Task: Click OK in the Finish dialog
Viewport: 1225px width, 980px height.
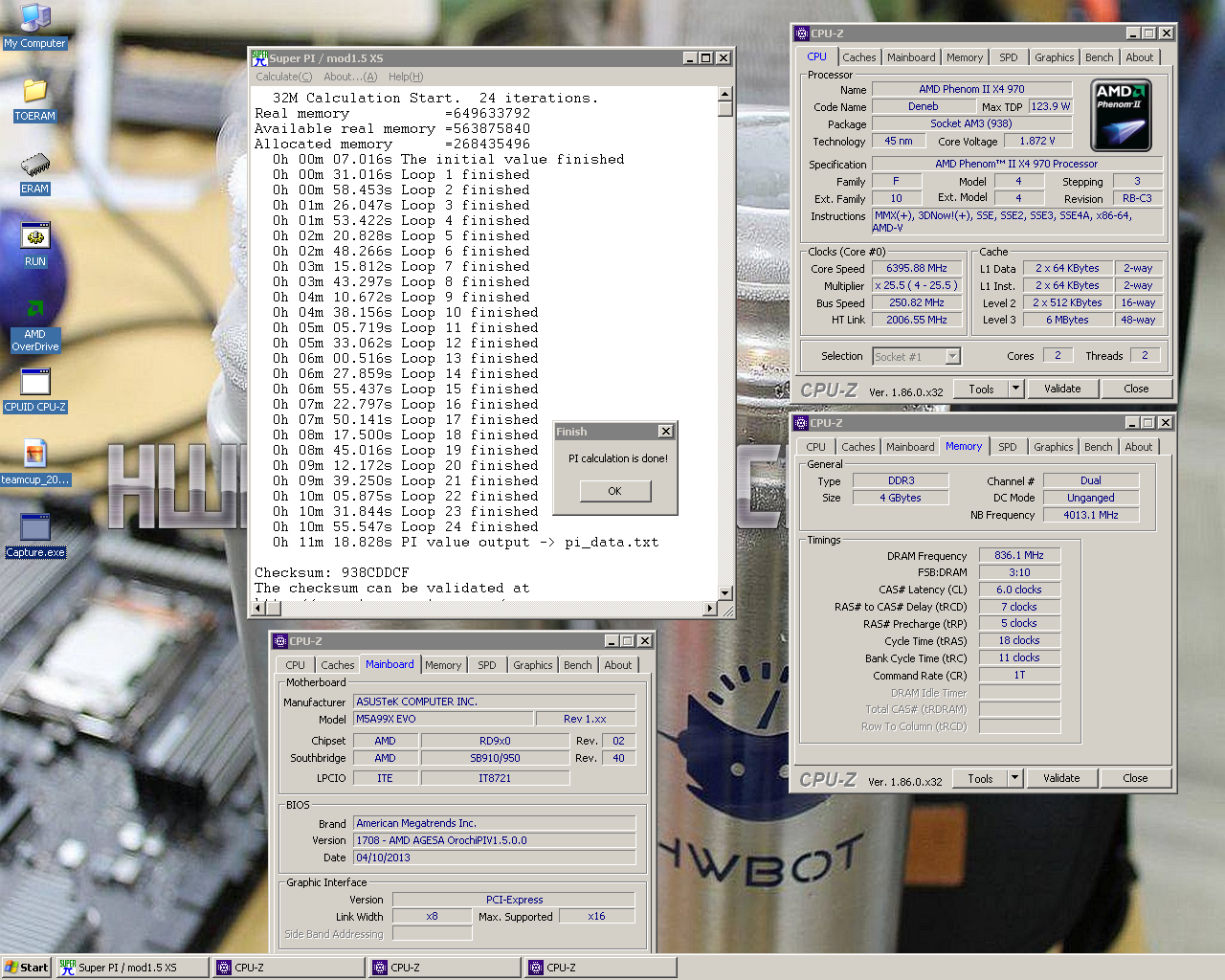Action: click(x=614, y=491)
